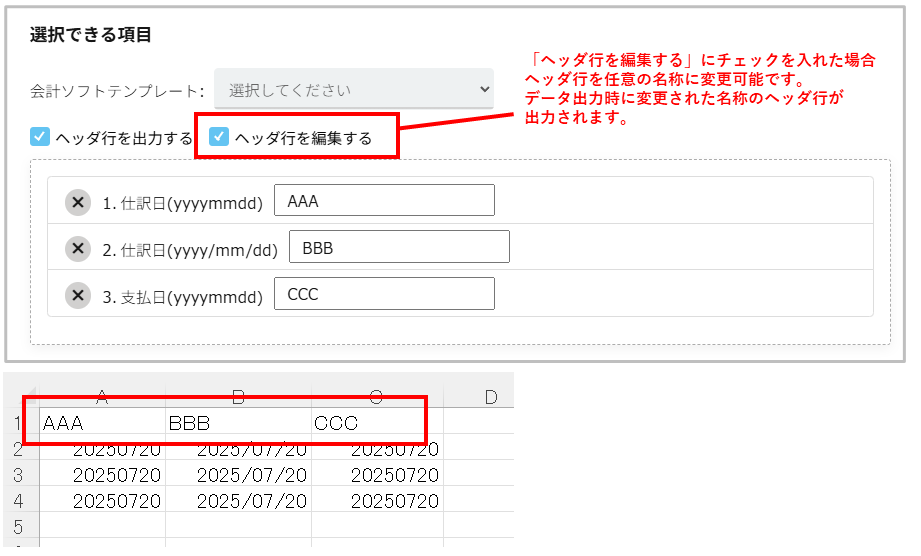Click 選択できる項目 heading
The image size is (921, 556).
point(90,35)
